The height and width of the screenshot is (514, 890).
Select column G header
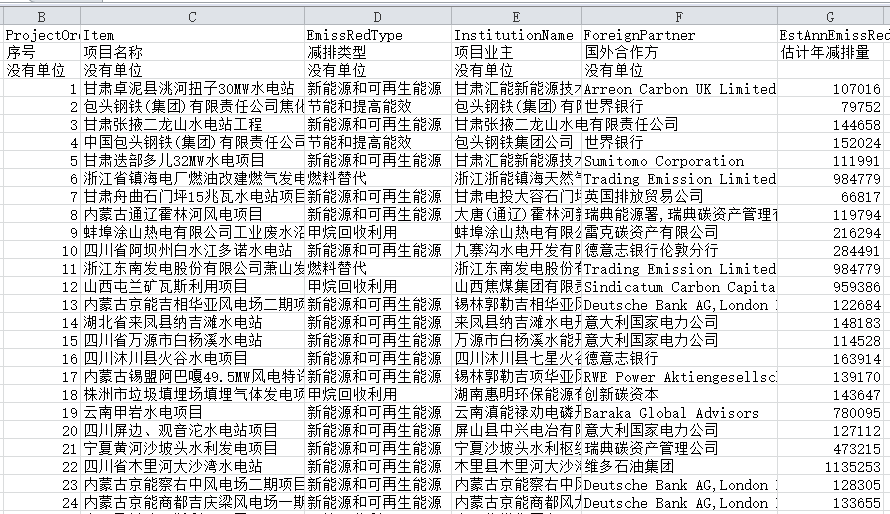coord(830,17)
